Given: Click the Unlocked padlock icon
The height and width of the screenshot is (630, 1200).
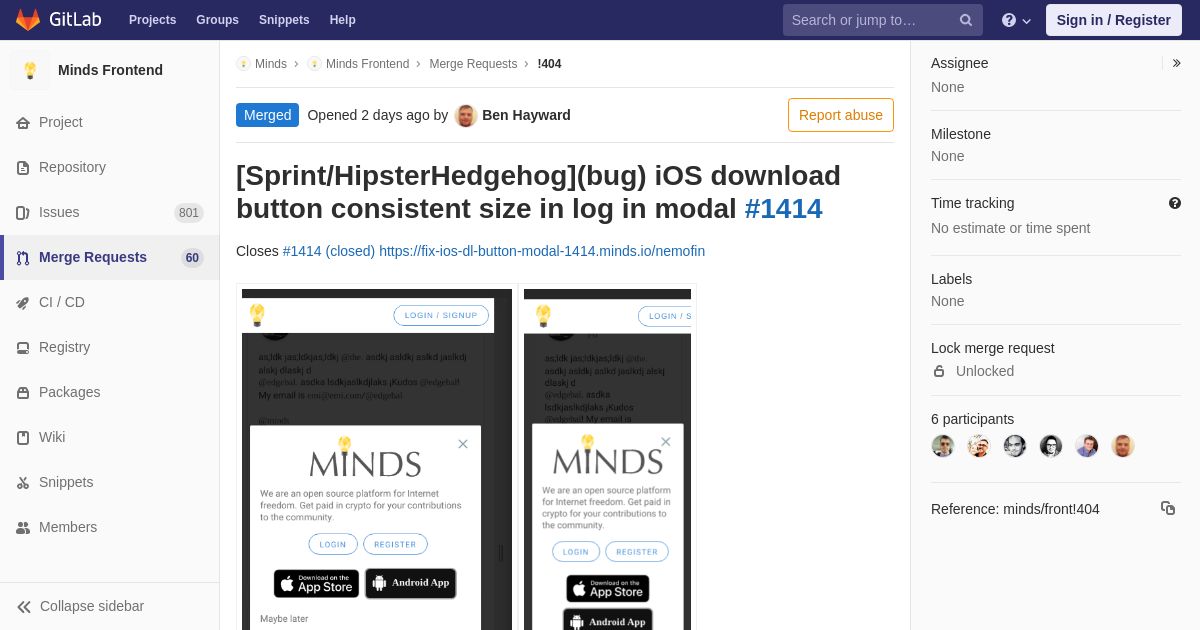Looking at the screenshot, I should tap(939, 371).
